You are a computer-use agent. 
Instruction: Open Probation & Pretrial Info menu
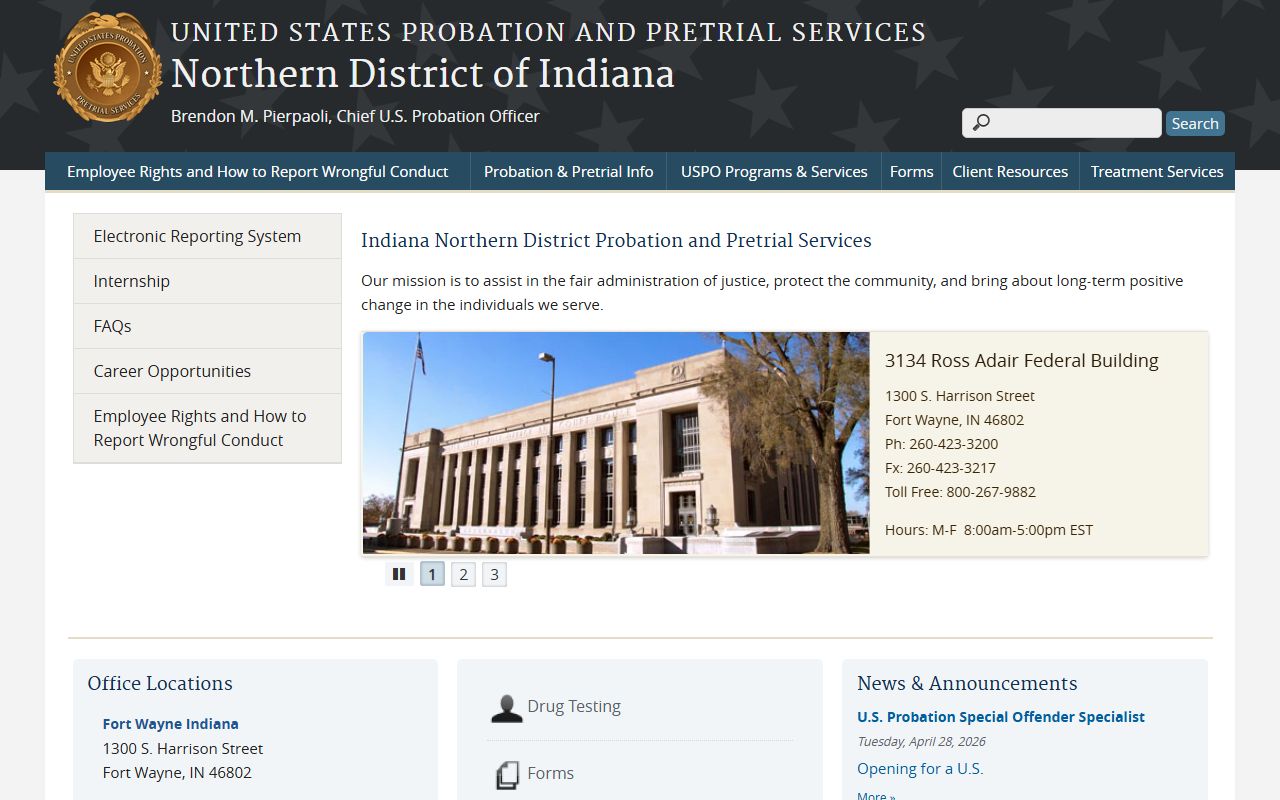pos(569,171)
